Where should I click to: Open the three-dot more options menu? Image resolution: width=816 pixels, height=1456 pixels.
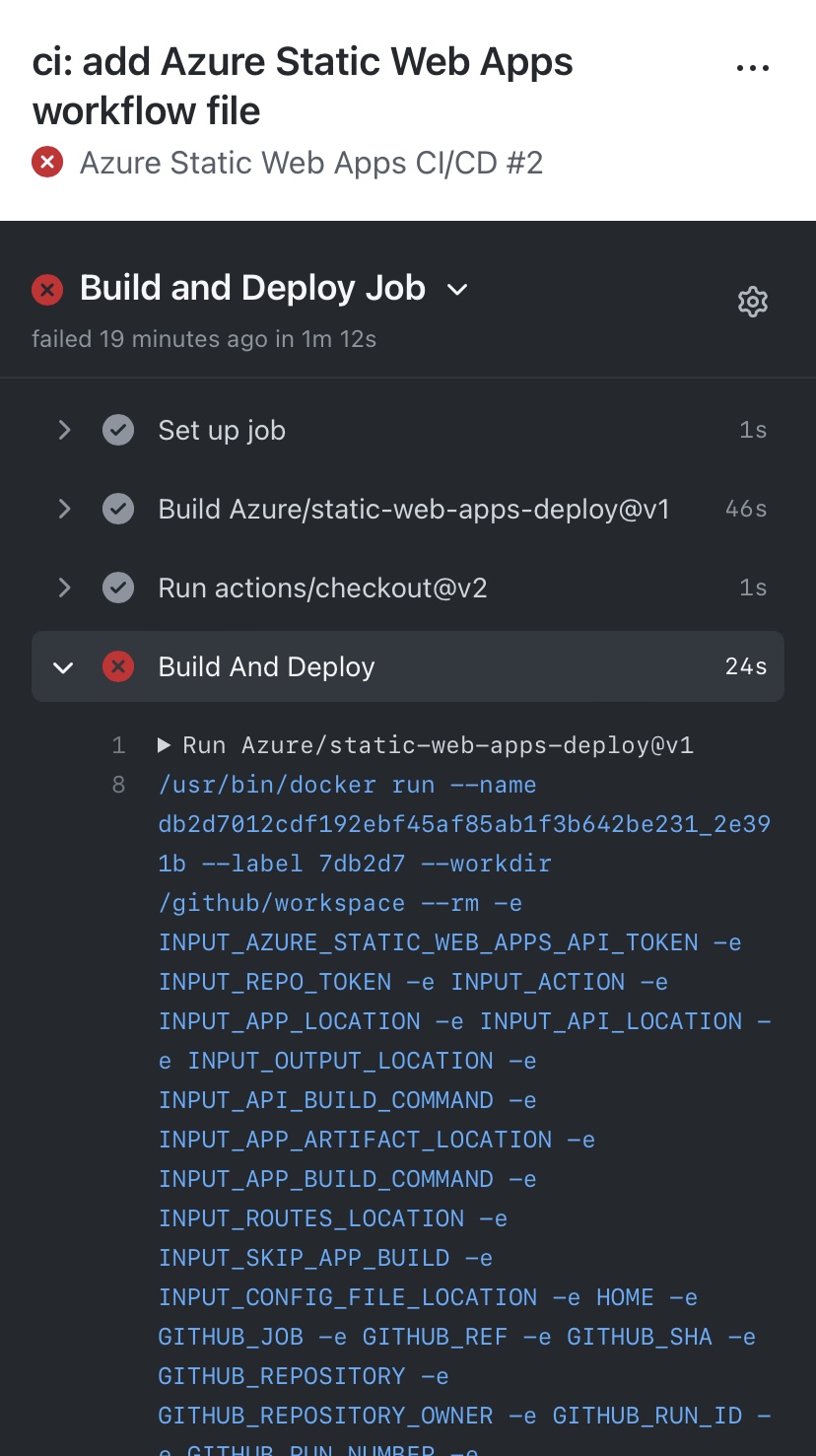tap(753, 68)
